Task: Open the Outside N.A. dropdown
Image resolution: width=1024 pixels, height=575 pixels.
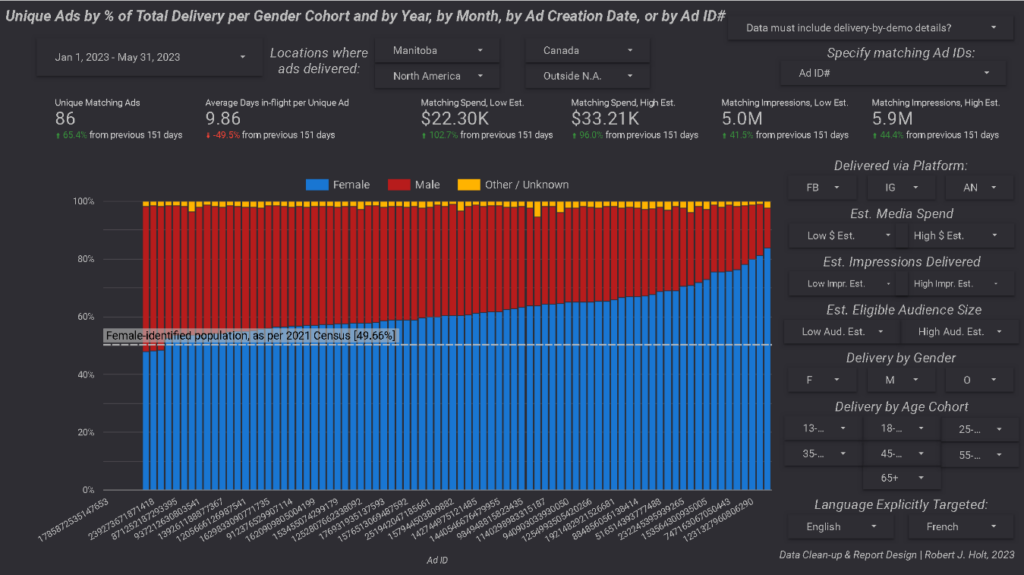Action: [x=587, y=76]
